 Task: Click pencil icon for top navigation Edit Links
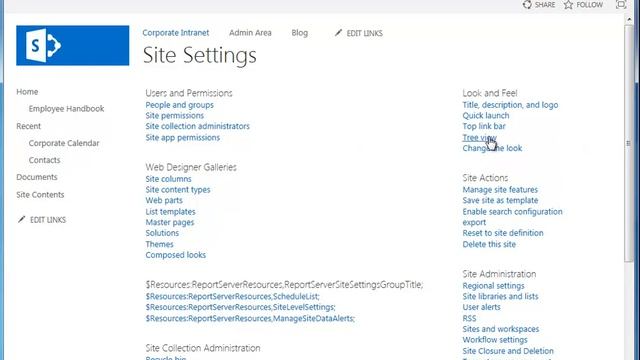[338, 33]
